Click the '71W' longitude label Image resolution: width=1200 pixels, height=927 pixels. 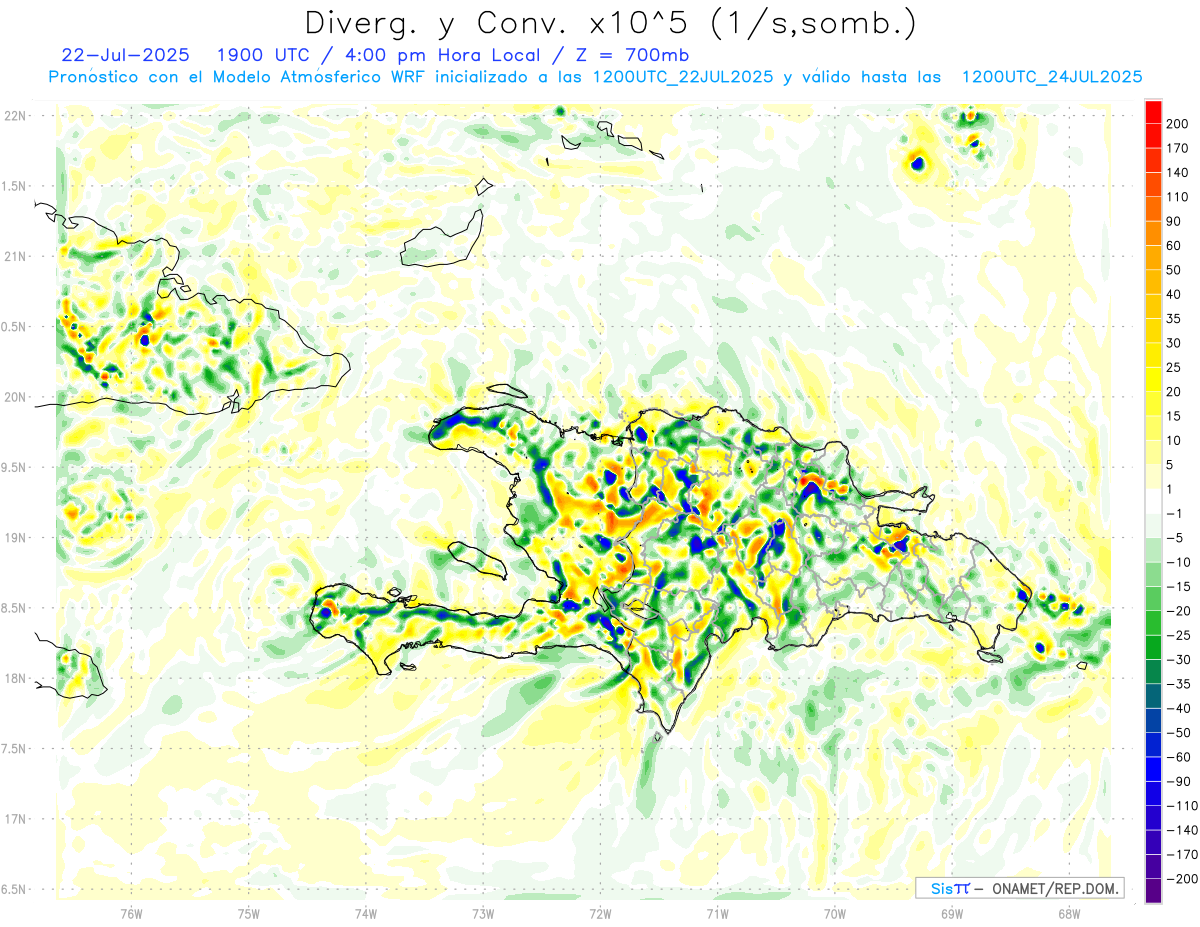coord(717,912)
